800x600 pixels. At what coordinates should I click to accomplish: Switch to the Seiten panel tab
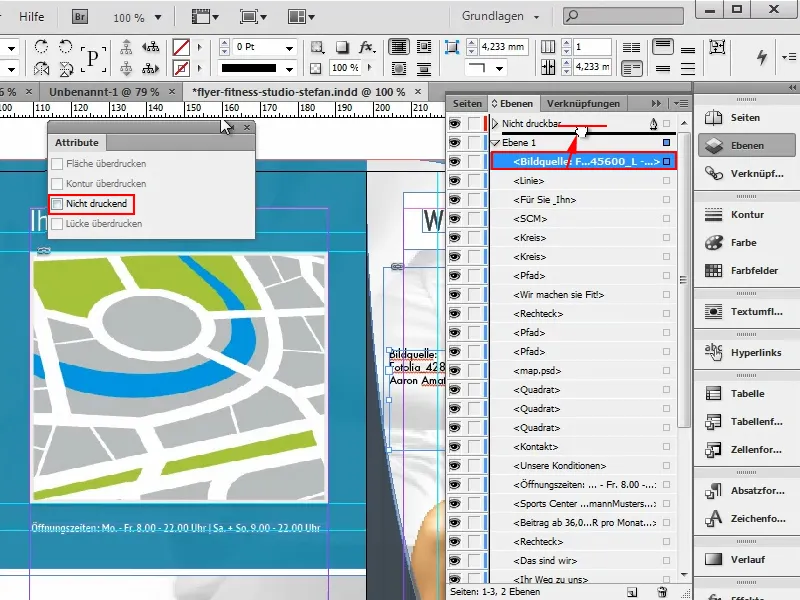tap(467, 104)
